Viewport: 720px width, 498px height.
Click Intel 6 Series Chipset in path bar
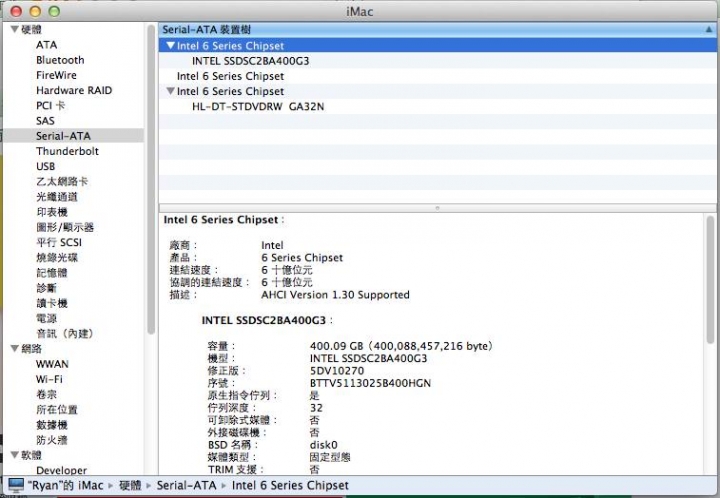coord(290,485)
